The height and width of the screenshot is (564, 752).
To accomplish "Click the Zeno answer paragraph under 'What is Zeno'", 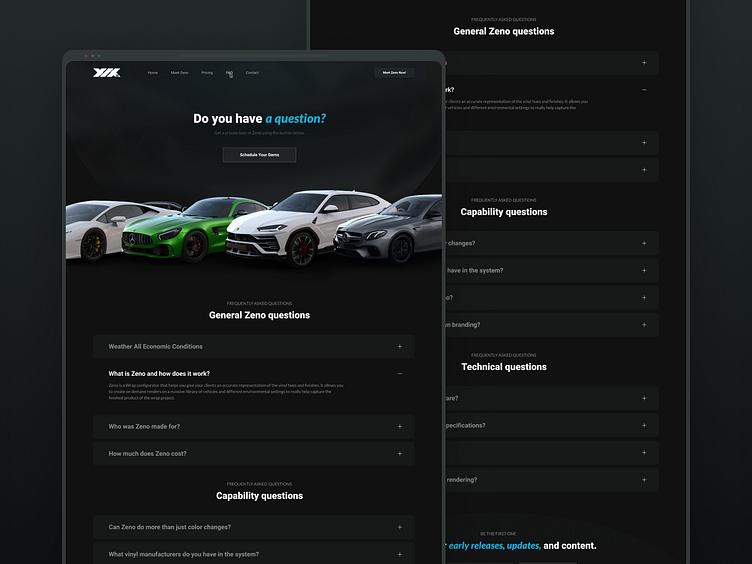I will [226, 391].
